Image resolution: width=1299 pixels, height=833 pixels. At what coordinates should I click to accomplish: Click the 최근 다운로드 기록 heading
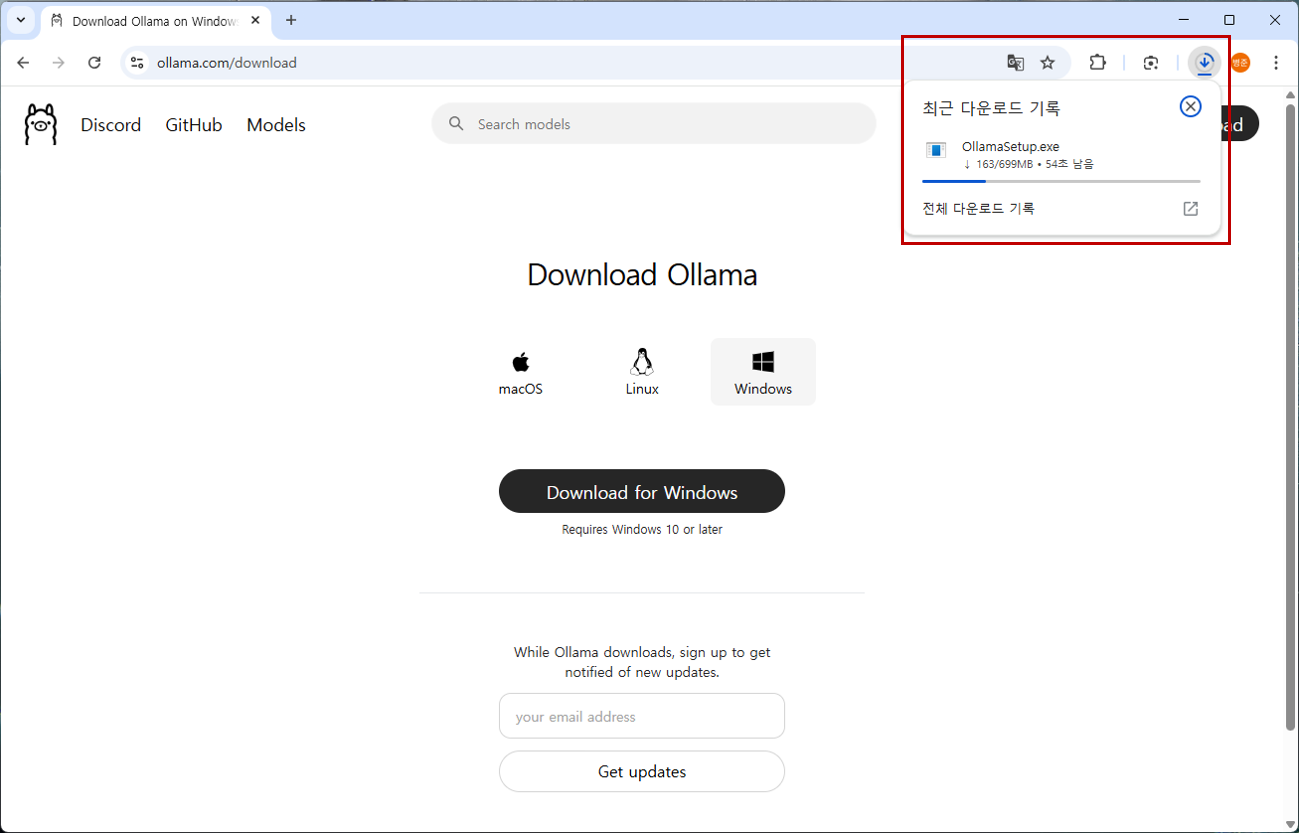click(991, 108)
